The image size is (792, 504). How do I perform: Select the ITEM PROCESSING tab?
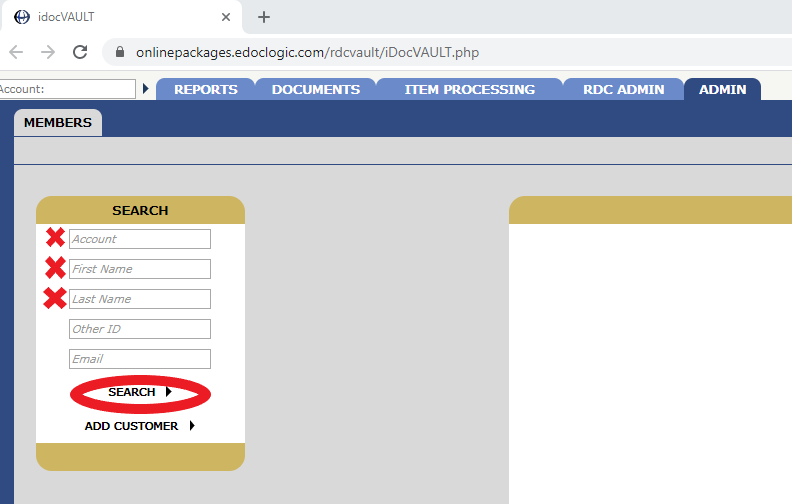pyautogui.click(x=470, y=89)
